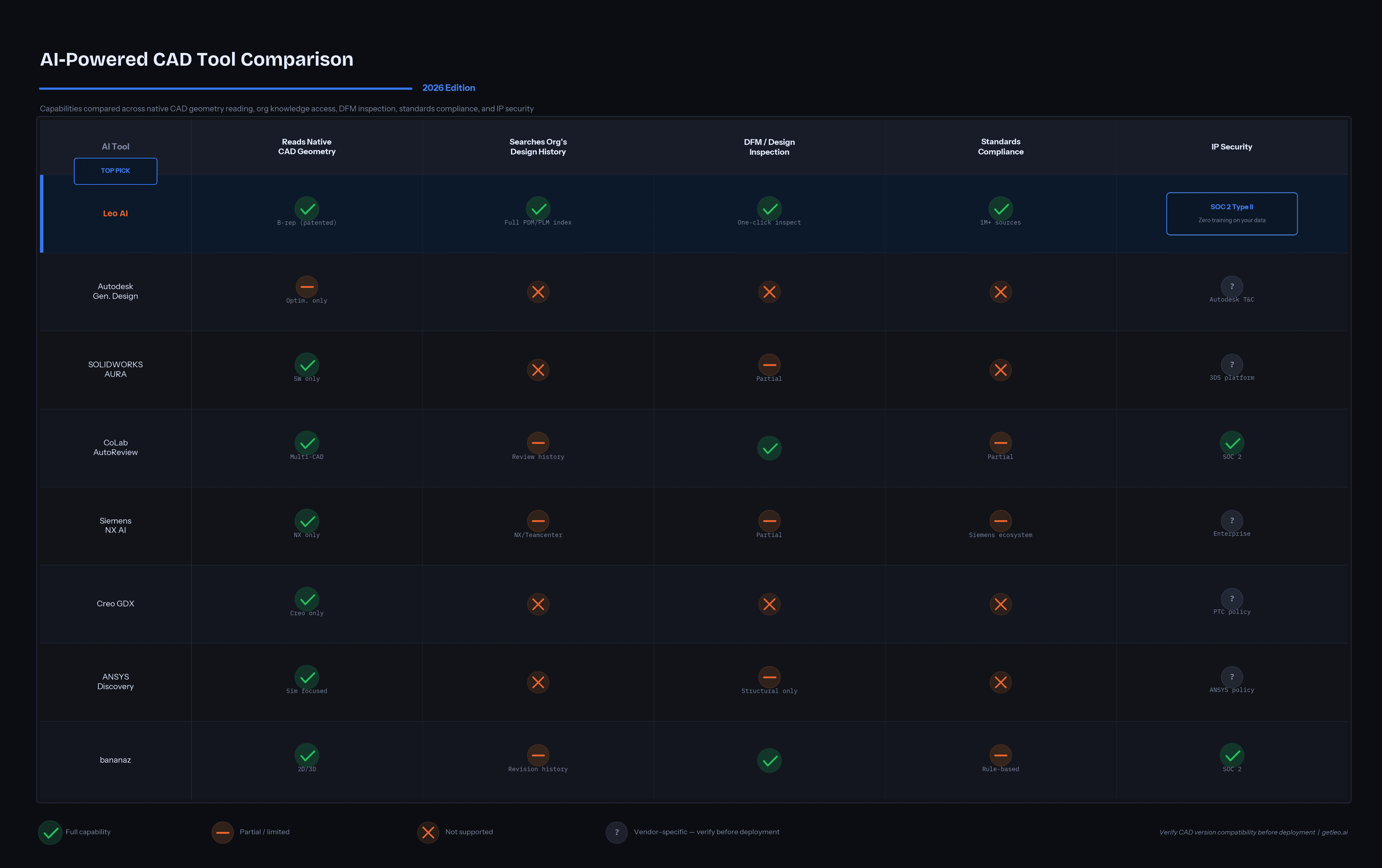Click Leo AI's green B-rep check icon
Viewport: 1382px width, 868px height.
(307, 208)
